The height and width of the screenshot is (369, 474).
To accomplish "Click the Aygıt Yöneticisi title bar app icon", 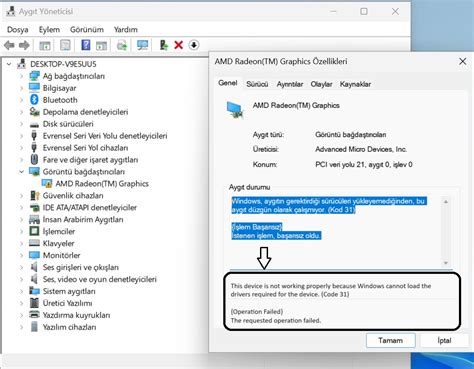I will pos(11,11).
